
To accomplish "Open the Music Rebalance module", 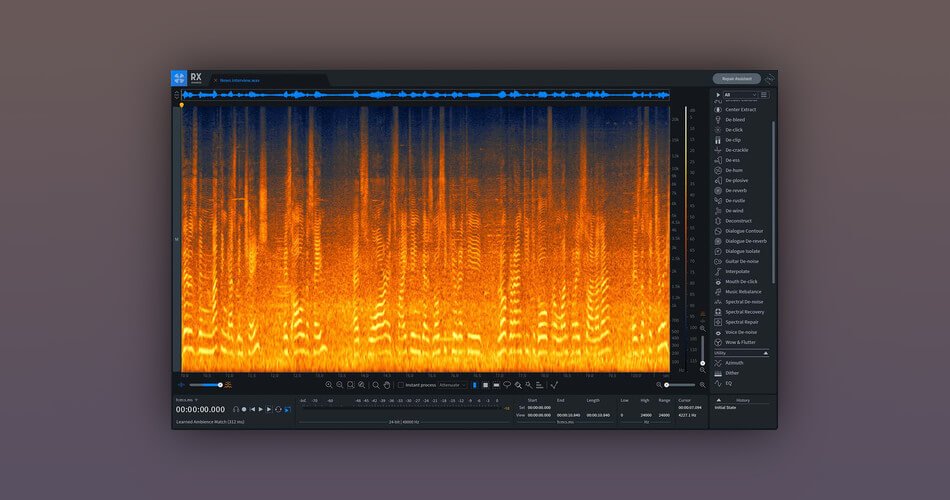I will (743, 292).
